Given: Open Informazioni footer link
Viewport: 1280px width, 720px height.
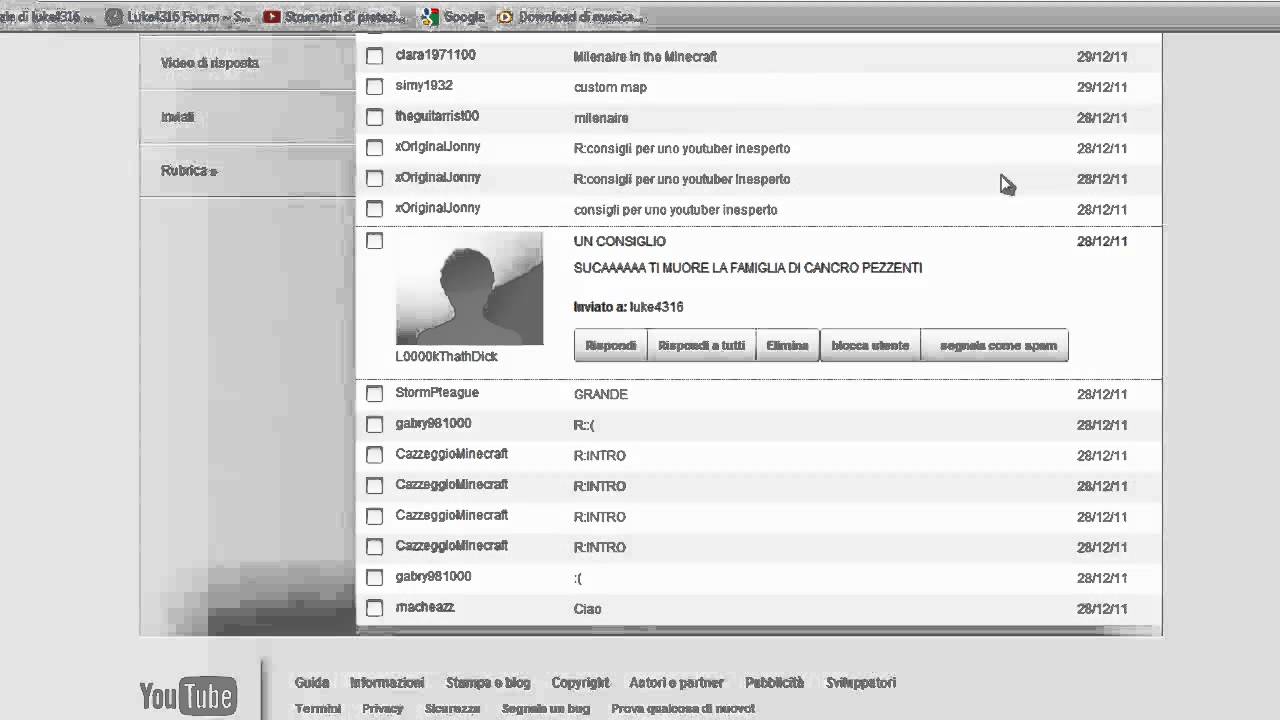Looking at the screenshot, I should (x=387, y=683).
